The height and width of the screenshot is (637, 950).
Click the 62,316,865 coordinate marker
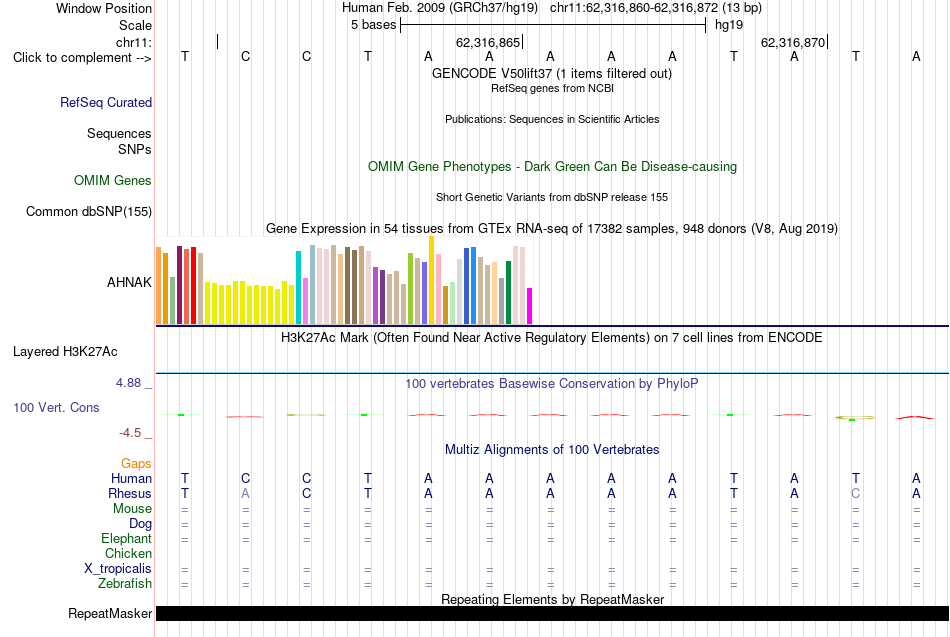coord(488,42)
